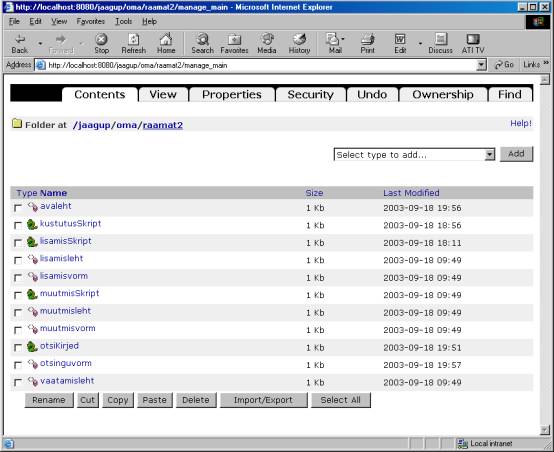Click the Import/Export button
The width and height of the screenshot is (554, 452).
tap(264, 400)
